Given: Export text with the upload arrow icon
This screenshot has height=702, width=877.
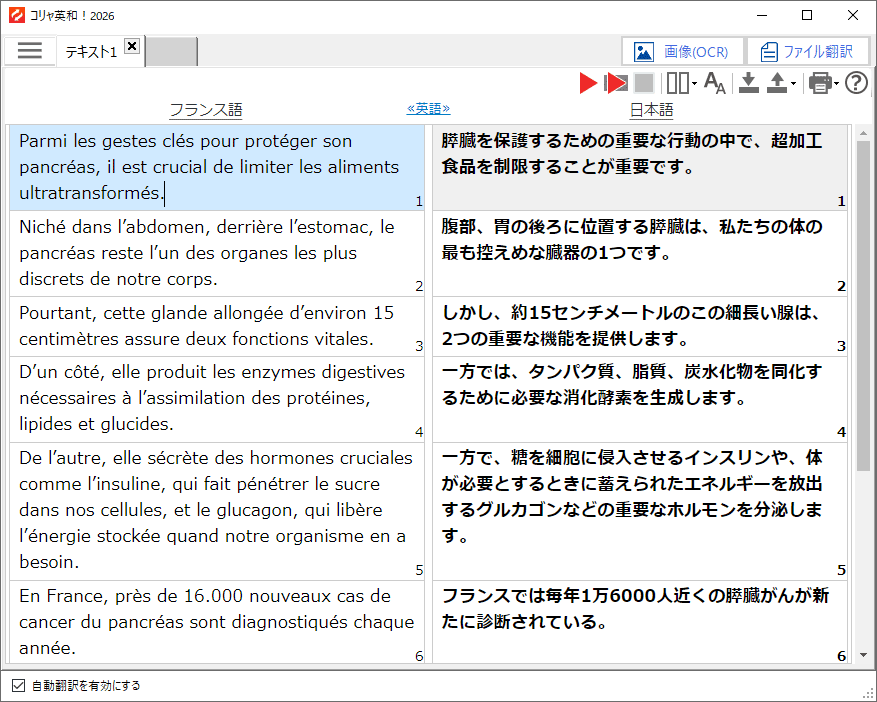Looking at the screenshot, I should [x=777, y=83].
